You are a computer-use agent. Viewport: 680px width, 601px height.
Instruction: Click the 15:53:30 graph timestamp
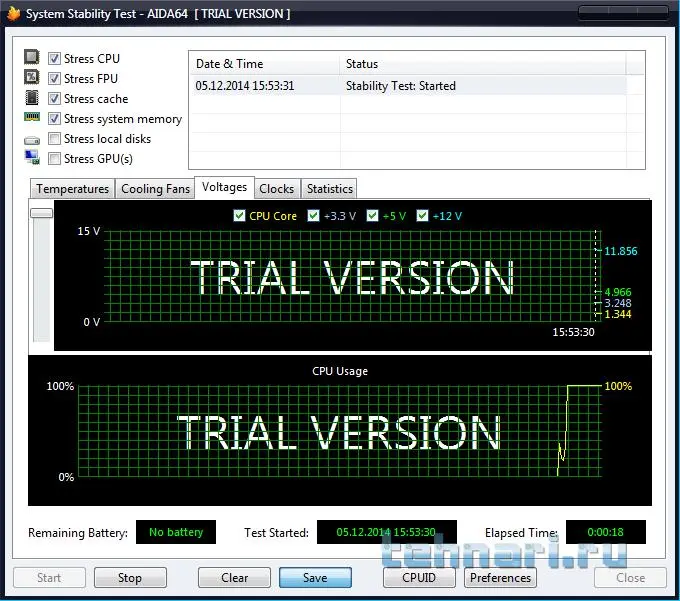(x=573, y=332)
